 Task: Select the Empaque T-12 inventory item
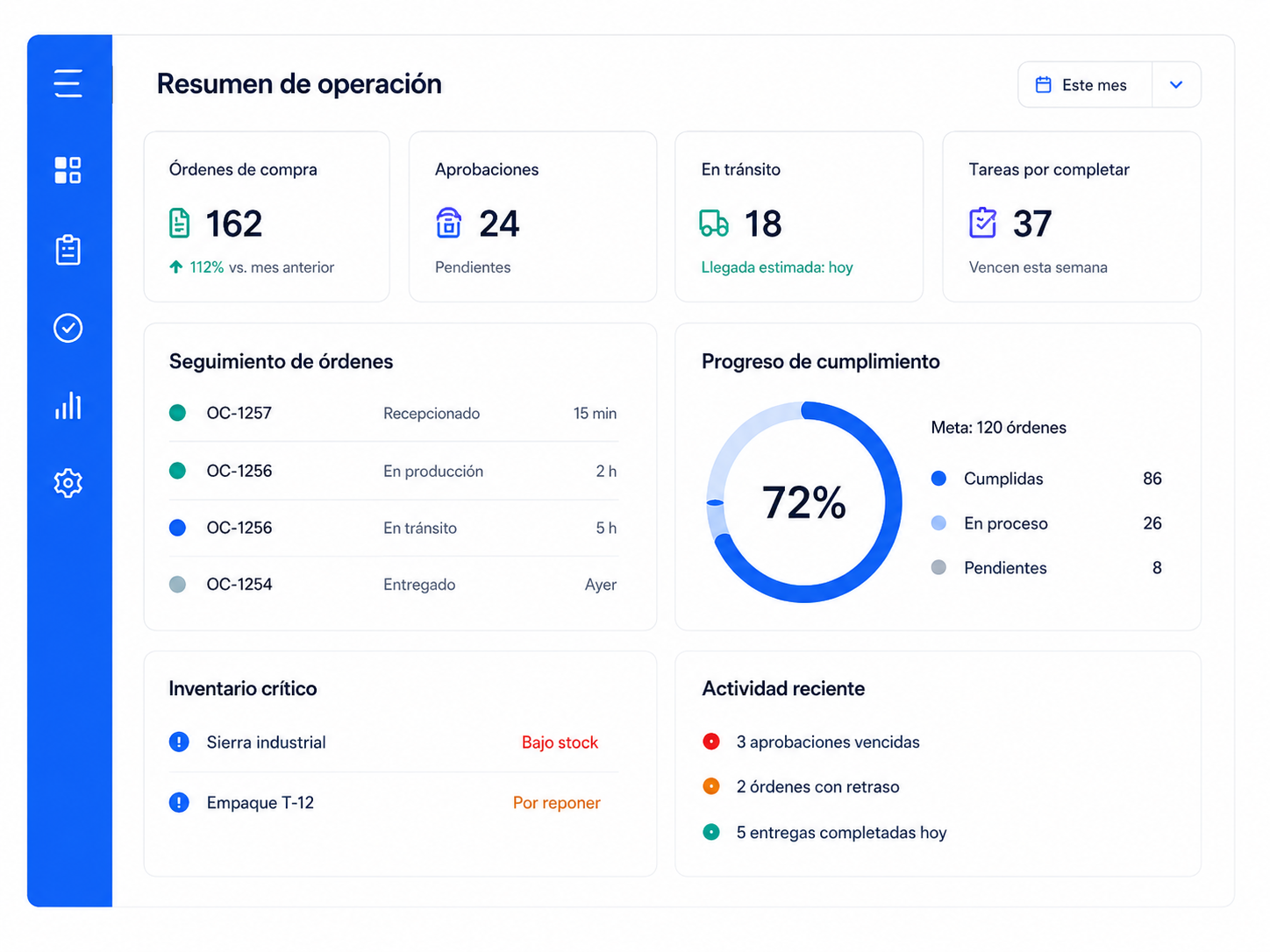click(x=393, y=802)
